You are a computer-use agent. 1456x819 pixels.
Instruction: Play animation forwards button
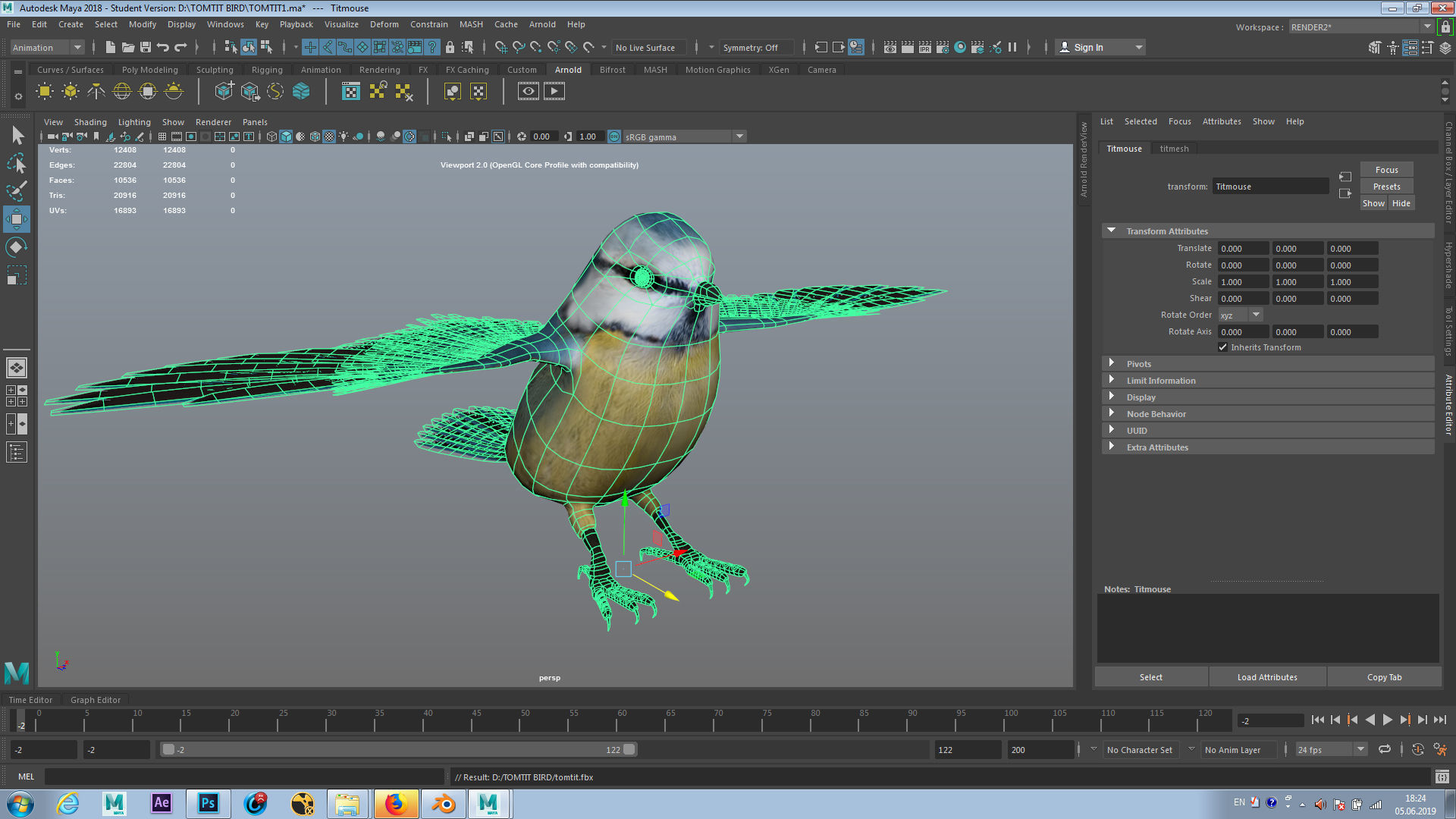1387,720
